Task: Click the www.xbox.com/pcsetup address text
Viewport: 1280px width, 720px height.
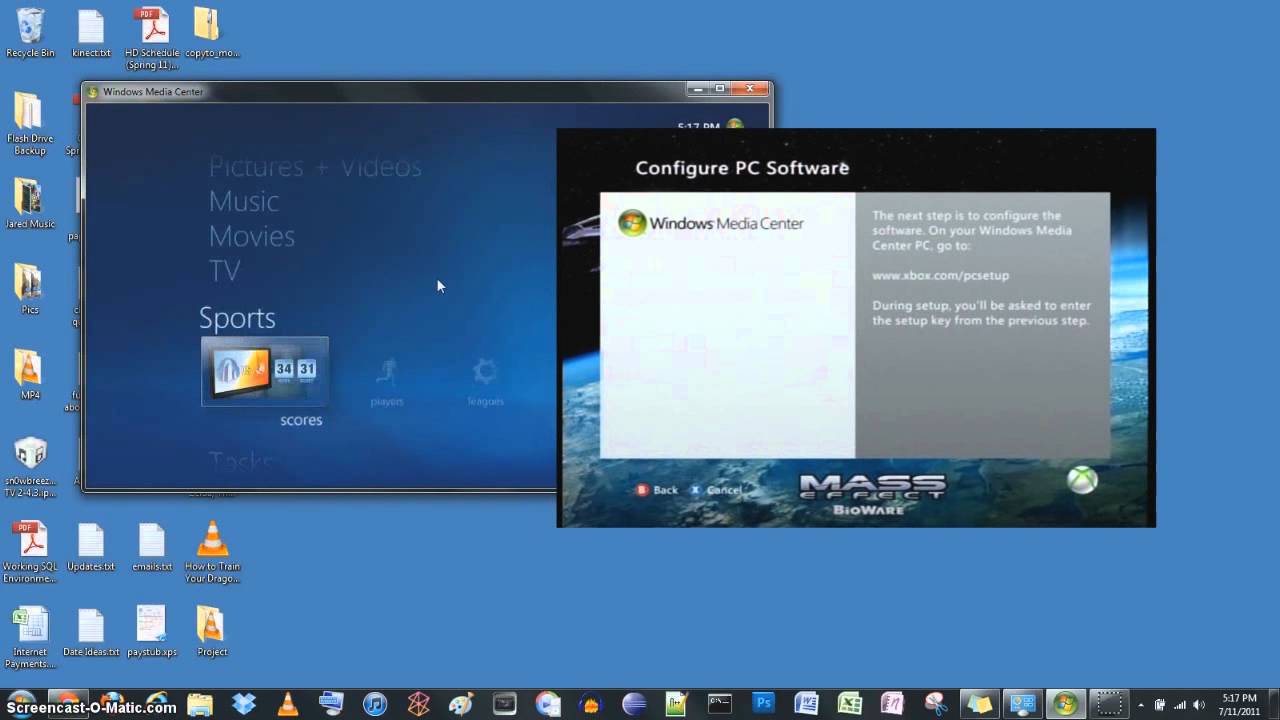Action: [940, 275]
